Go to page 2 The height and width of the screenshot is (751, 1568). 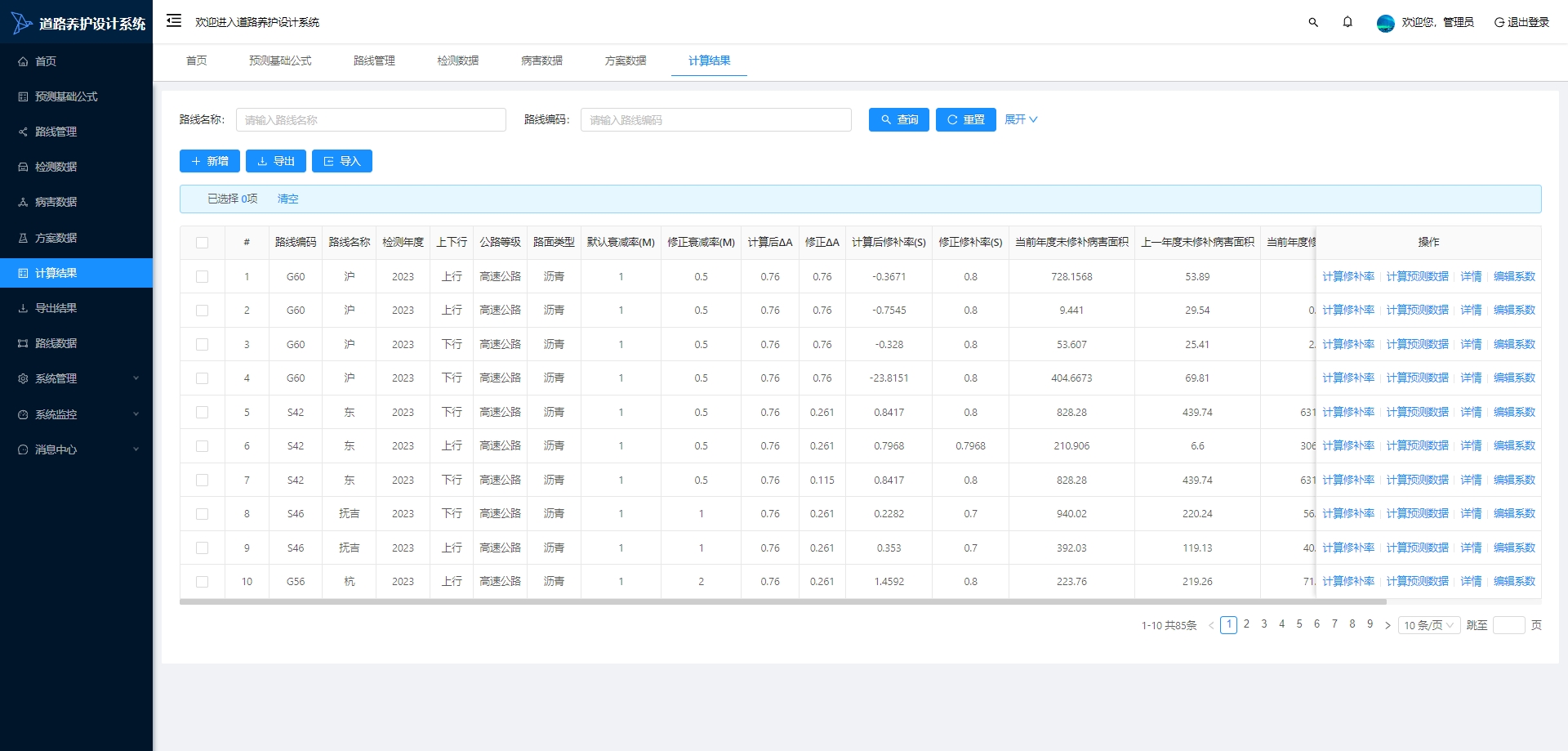pos(1246,624)
